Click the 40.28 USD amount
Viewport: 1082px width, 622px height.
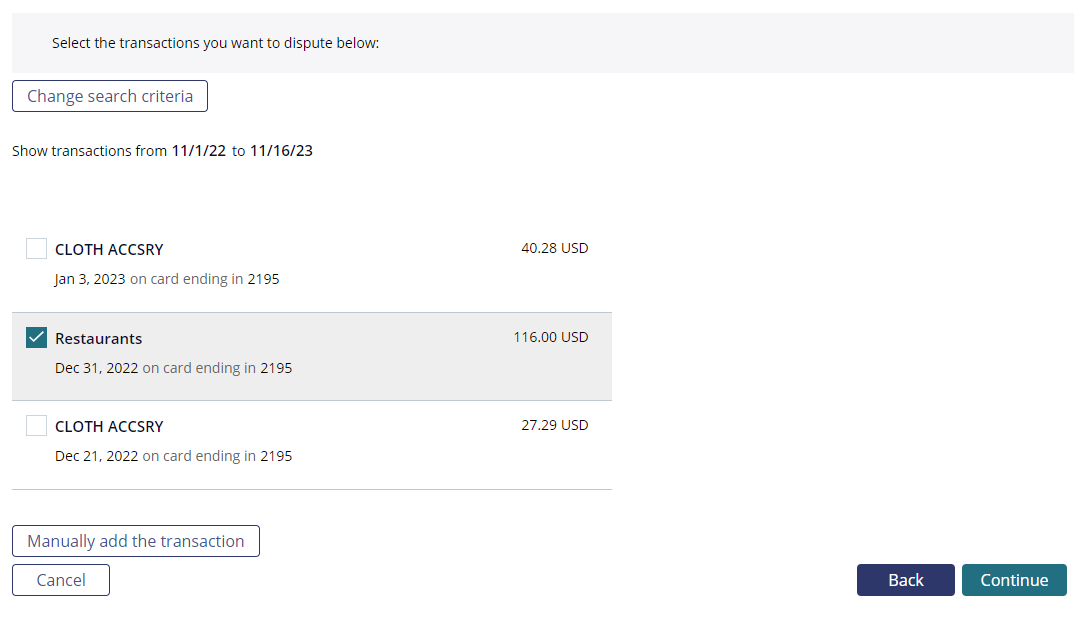(555, 248)
